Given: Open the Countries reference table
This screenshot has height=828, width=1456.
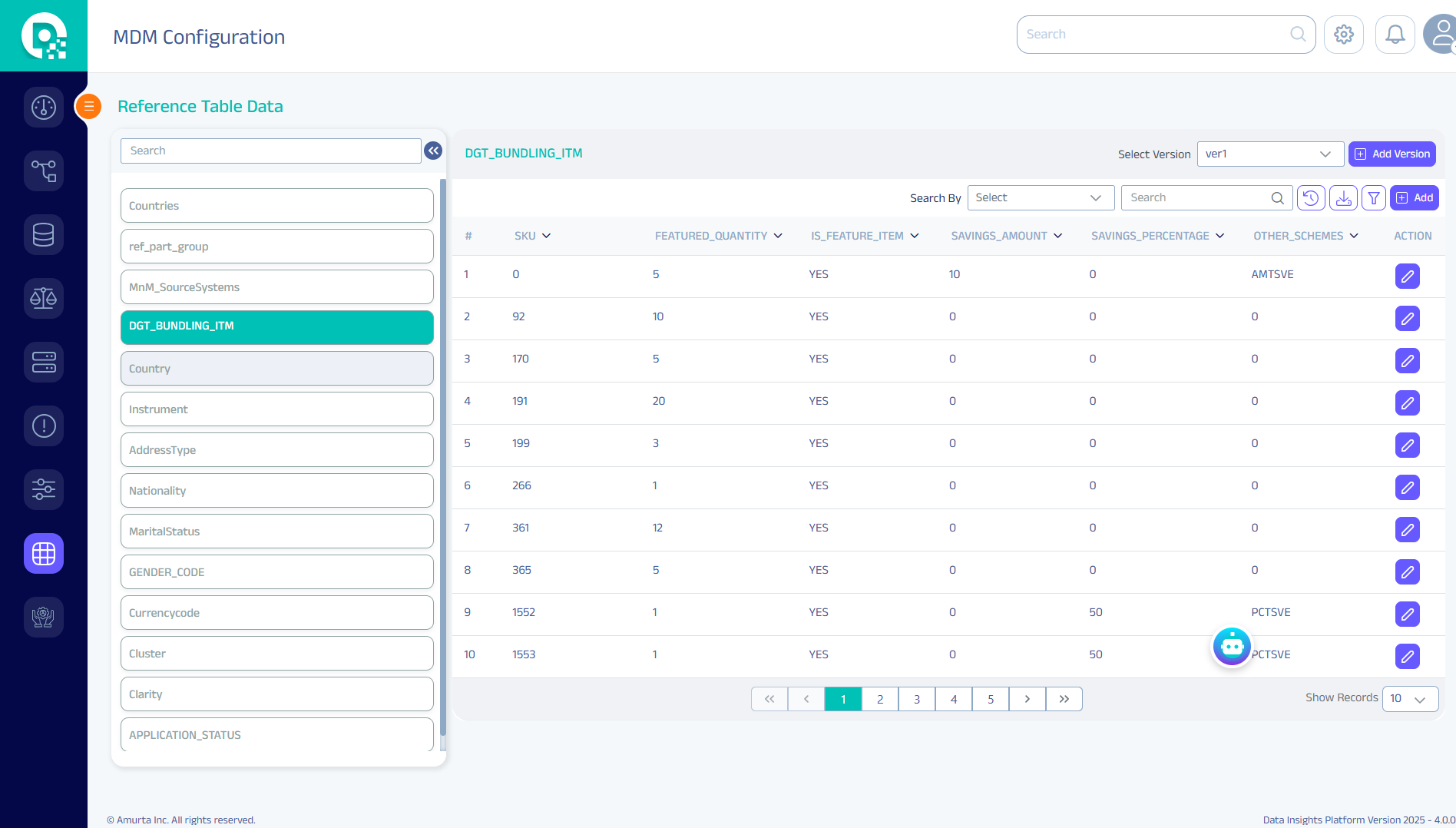Looking at the screenshot, I should pyautogui.click(x=276, y=205).
